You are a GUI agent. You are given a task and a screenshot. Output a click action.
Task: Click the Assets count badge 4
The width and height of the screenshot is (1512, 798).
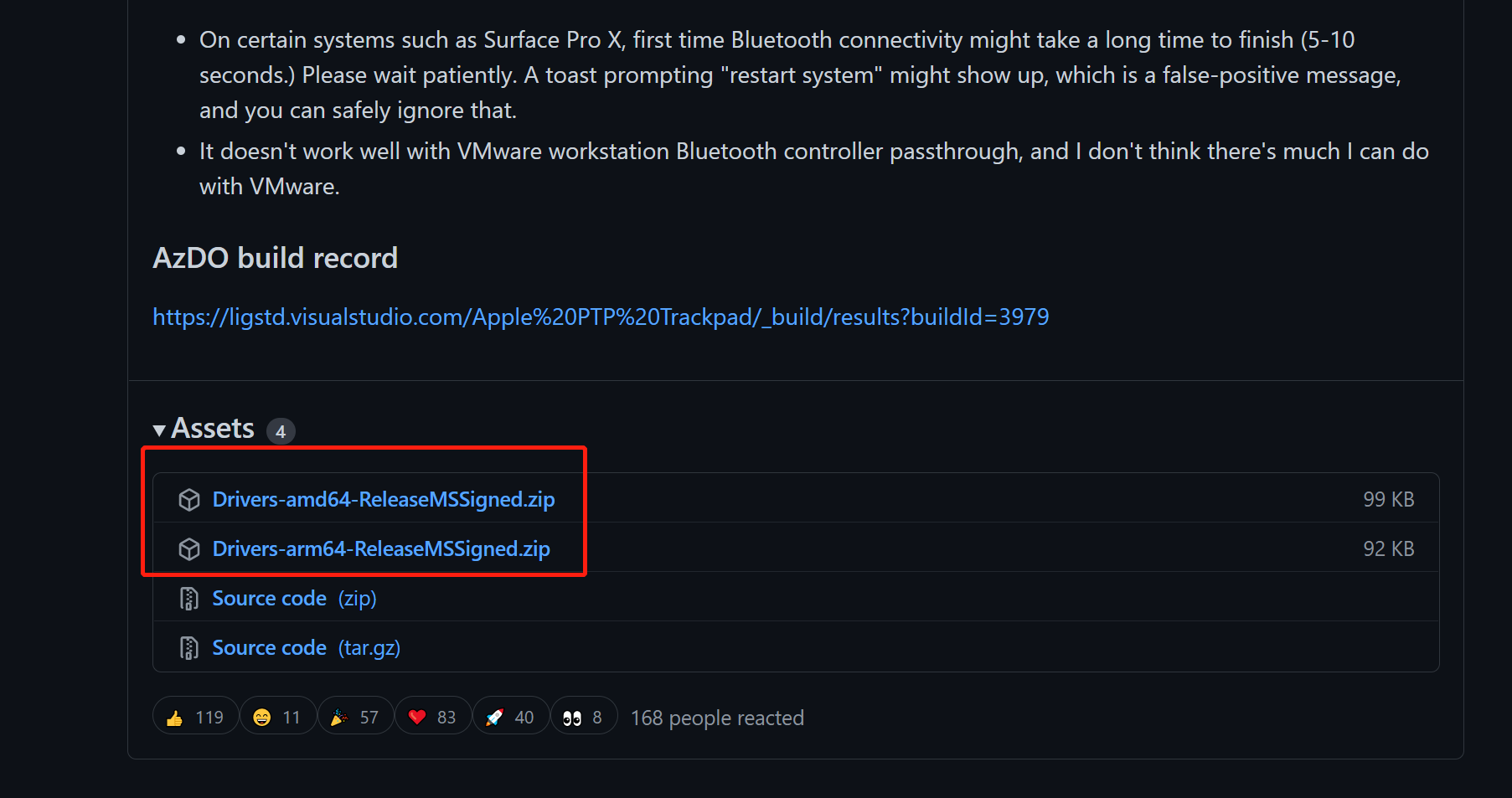pos(281,431)
